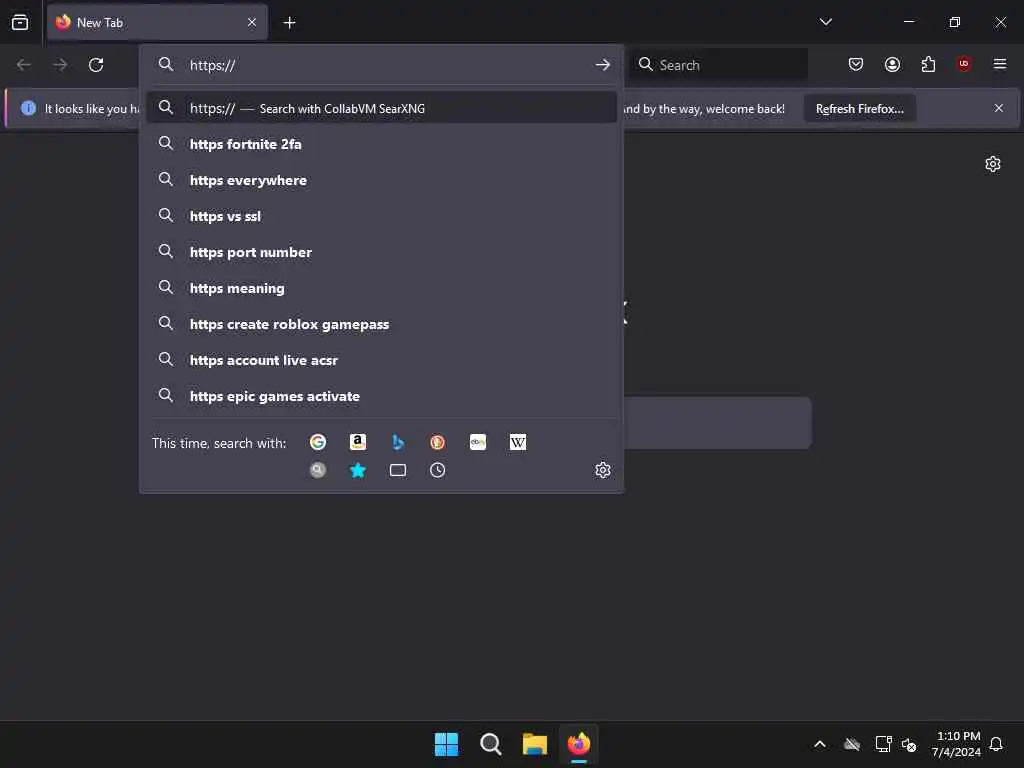Pick suggestion https create roblox gamepass
This screenshot has width=1024, height=768.
pos(381,324)
